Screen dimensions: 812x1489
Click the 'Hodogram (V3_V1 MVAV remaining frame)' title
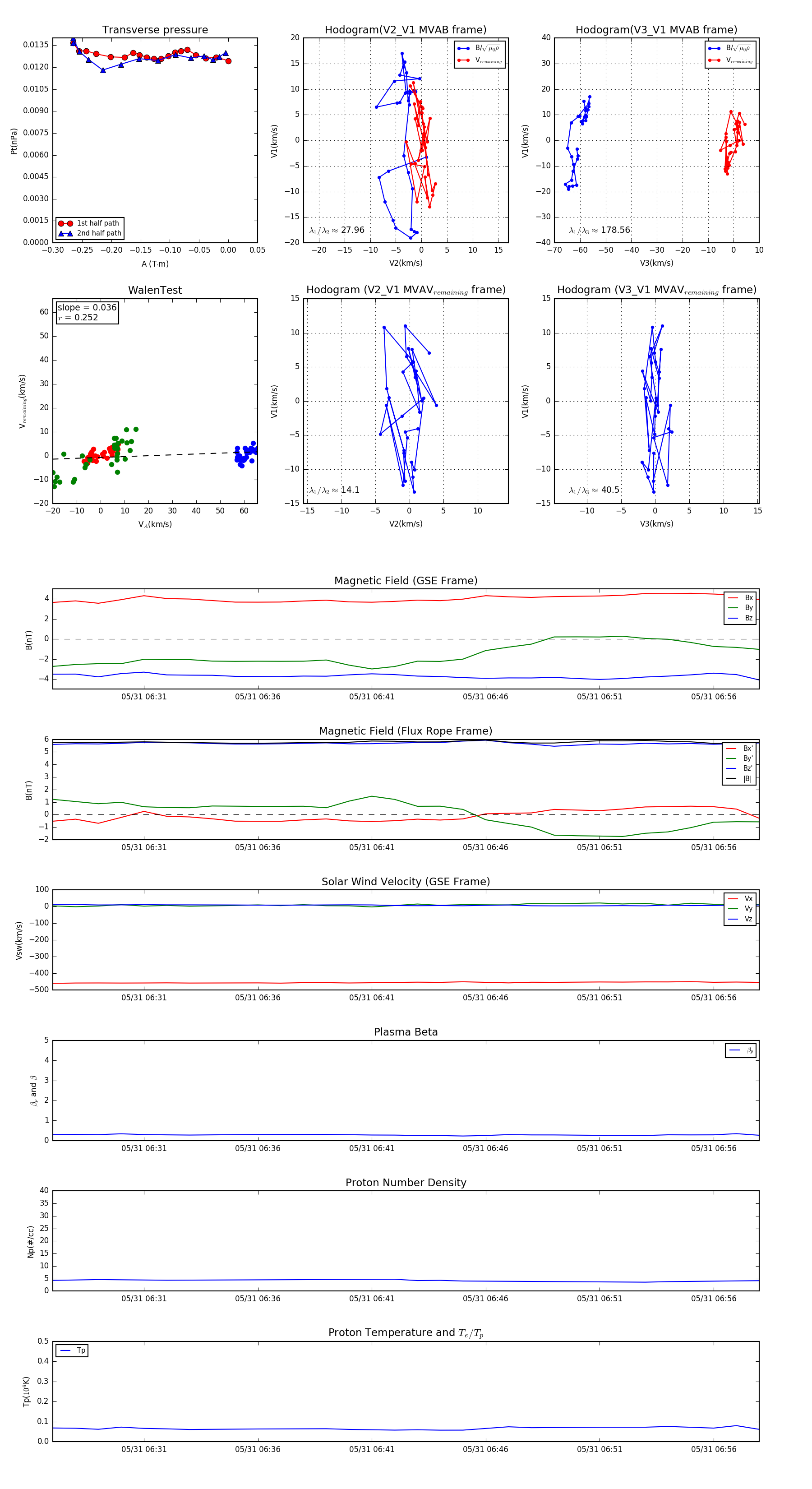coord(656,290)
